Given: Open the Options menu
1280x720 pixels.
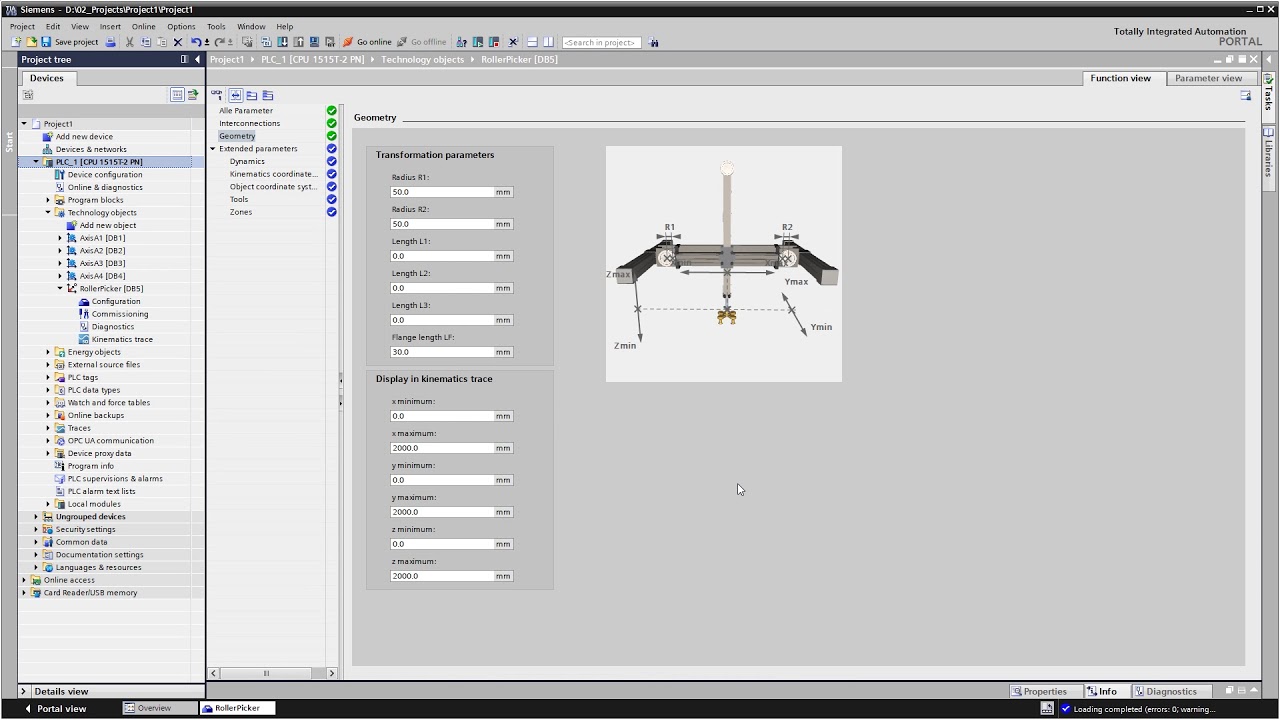Looking at the screenshot, I should [181, 27].
